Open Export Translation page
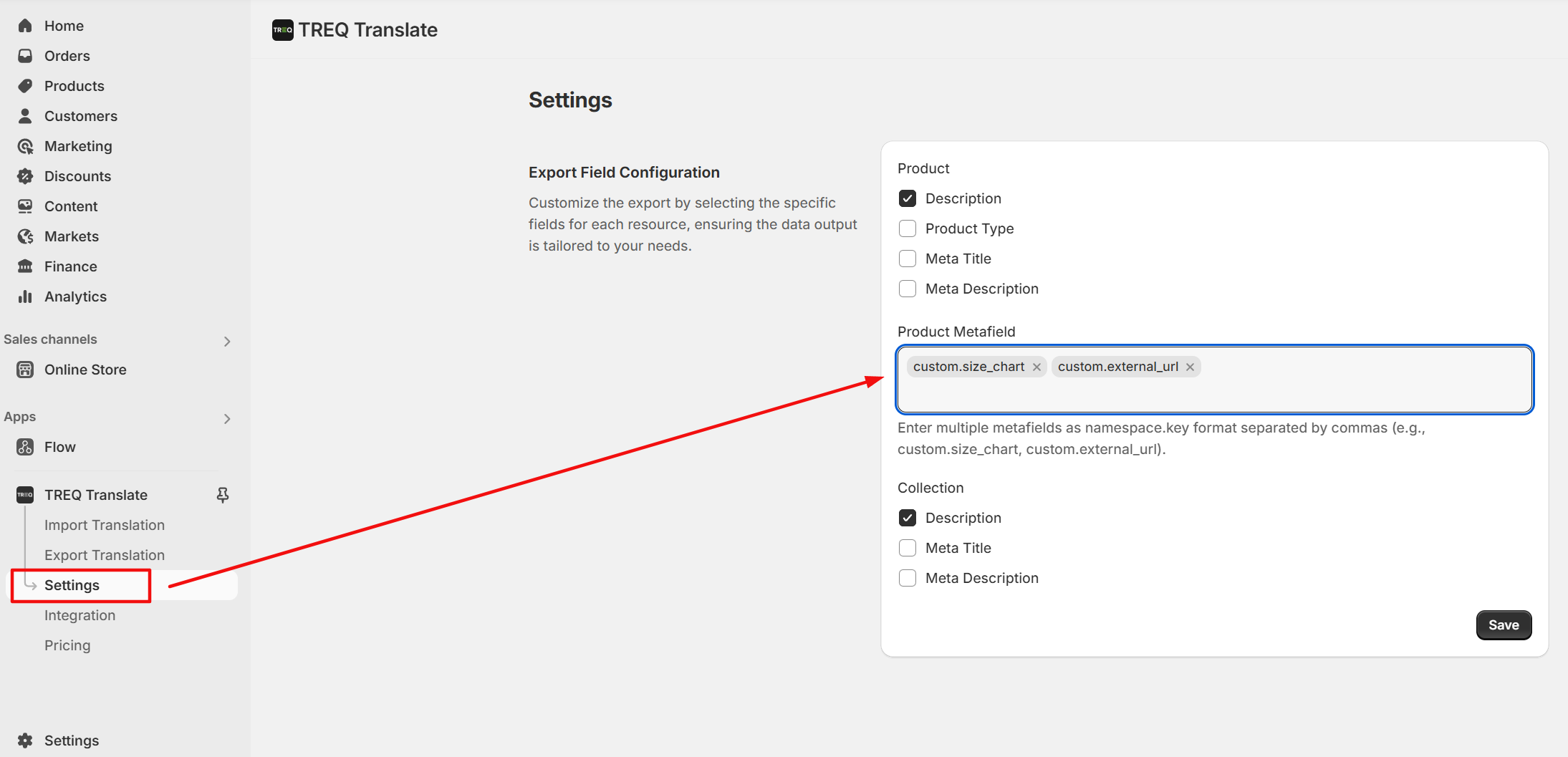1568x757 pixels. click(105, 555)
